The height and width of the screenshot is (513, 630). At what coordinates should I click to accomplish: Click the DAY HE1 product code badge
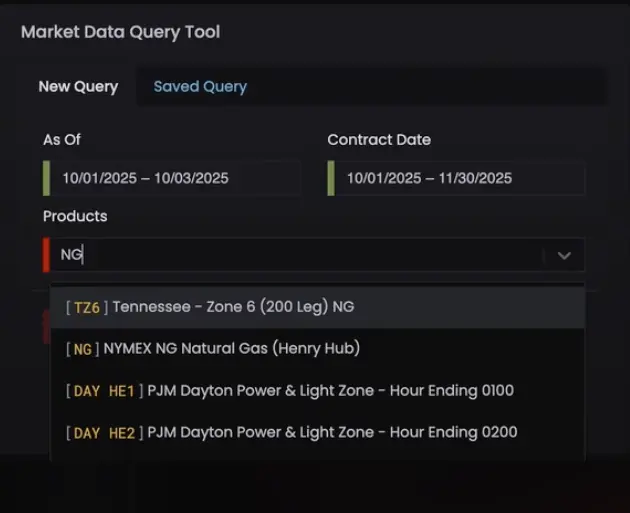[104, 390]
